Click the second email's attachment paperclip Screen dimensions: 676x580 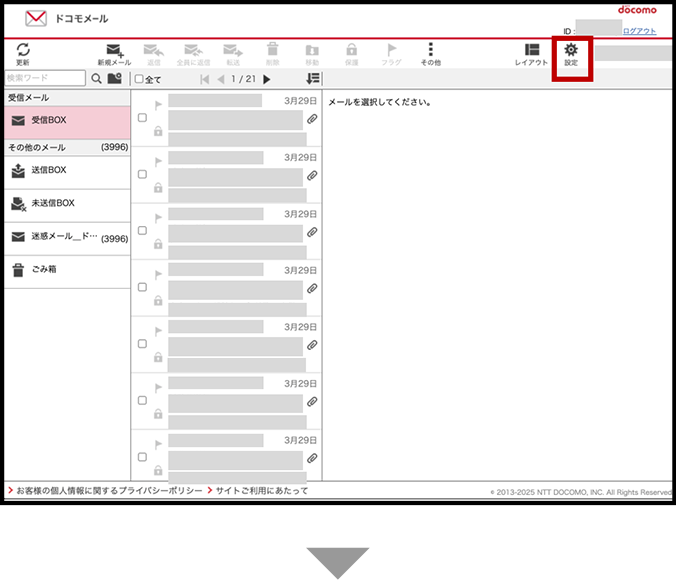click(312, 176)
